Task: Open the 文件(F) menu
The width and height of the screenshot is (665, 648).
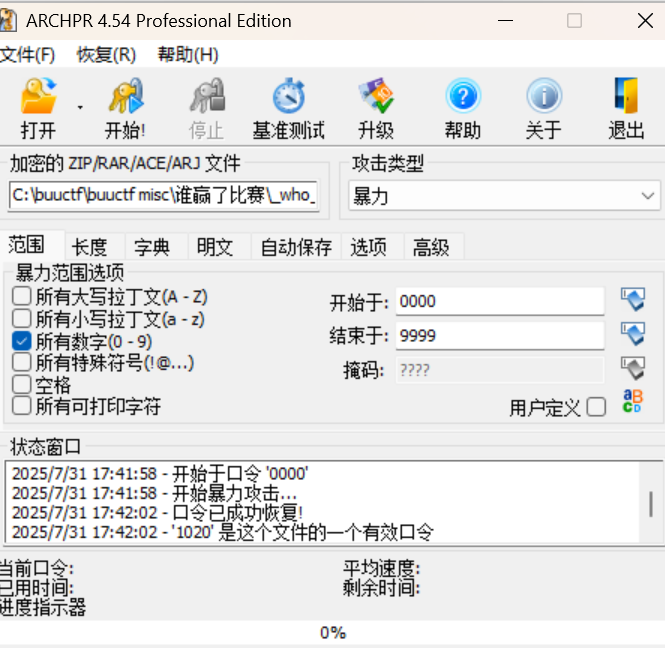Action: tap(28, 55)
